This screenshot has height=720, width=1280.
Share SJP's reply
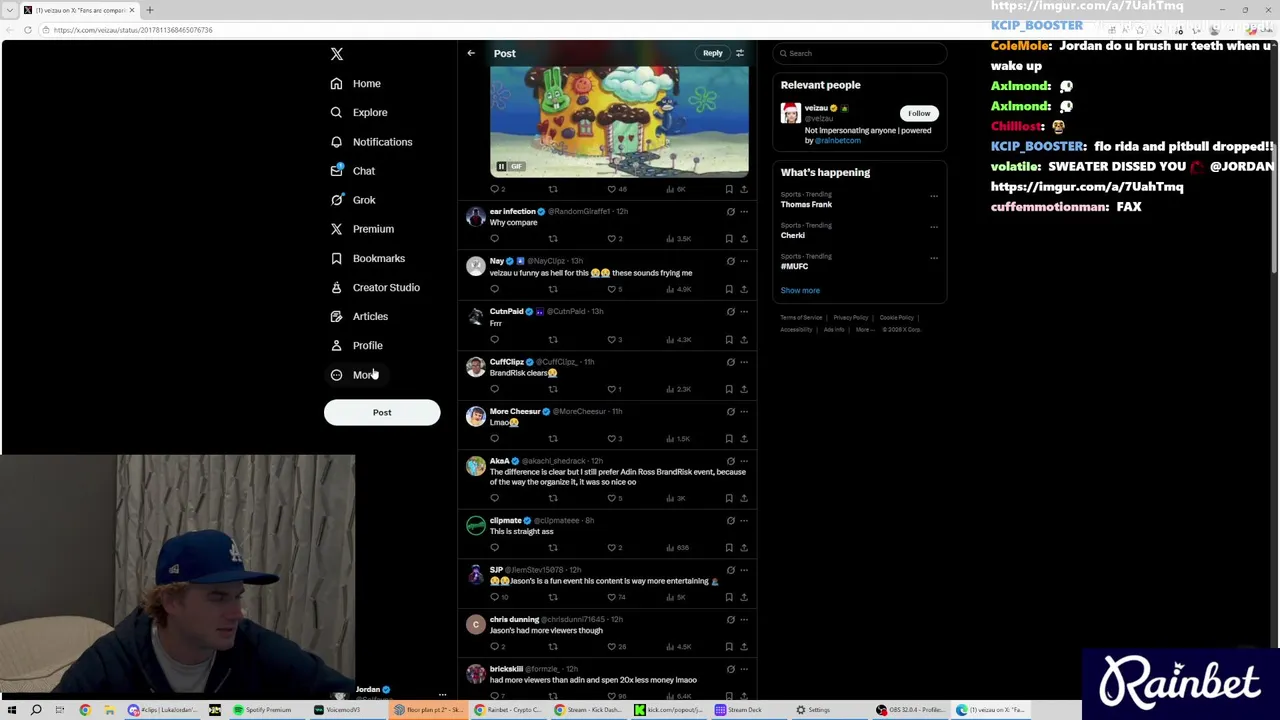click(x=744, y=597)
